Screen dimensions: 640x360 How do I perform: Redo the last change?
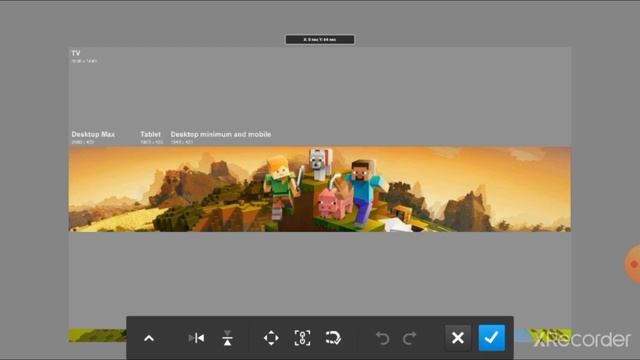(x=409, y=338)
